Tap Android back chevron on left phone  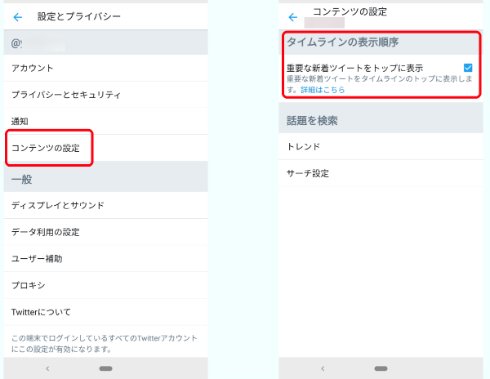48,368
